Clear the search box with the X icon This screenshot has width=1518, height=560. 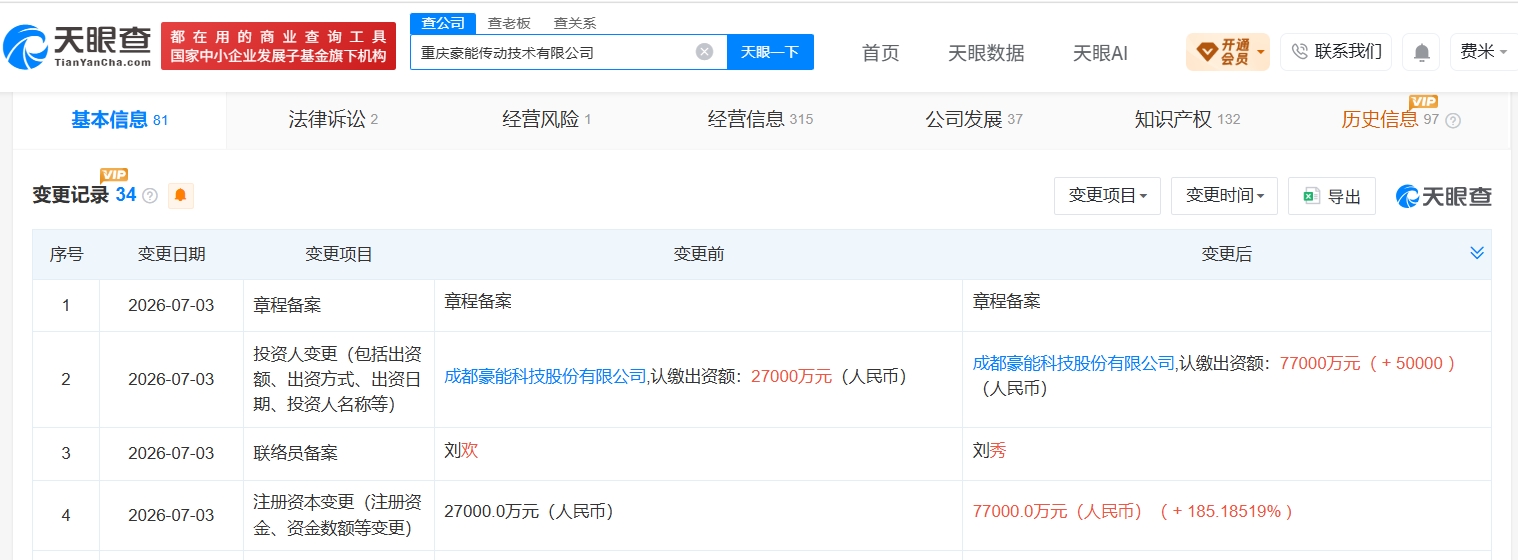click(704, 52)
